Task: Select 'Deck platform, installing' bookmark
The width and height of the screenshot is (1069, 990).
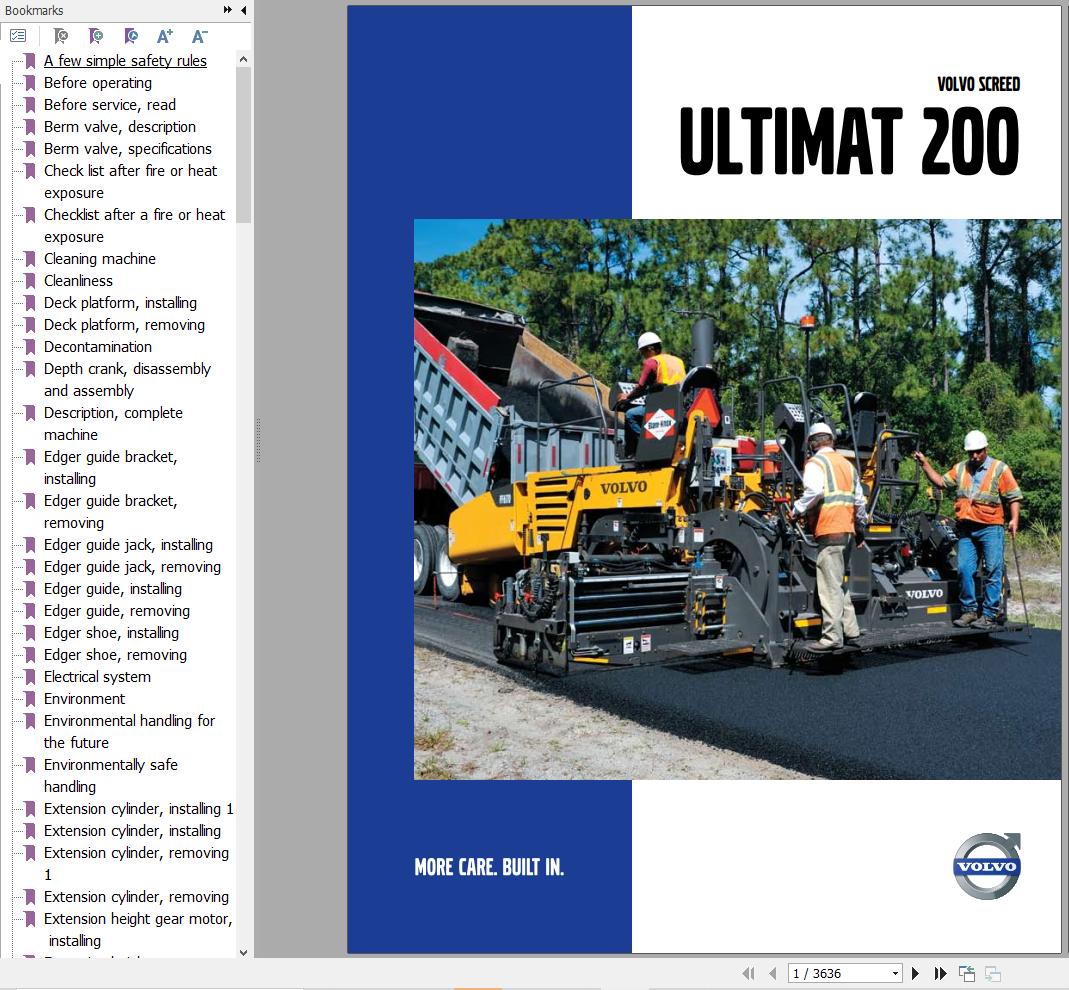Action: tap(120, 303)
